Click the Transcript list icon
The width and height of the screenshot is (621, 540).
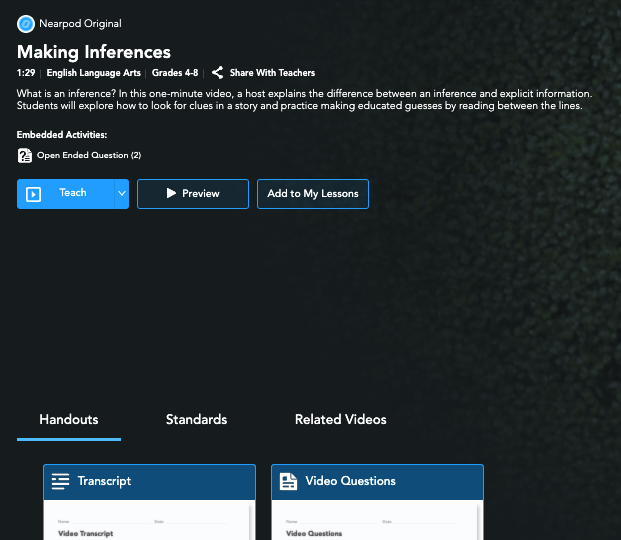[x=61, y=481]
